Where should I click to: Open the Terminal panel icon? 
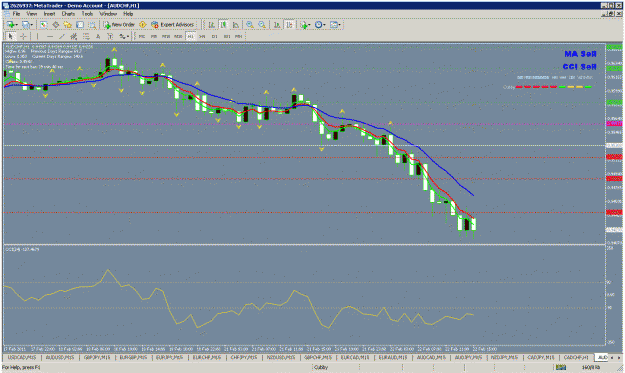80,25
